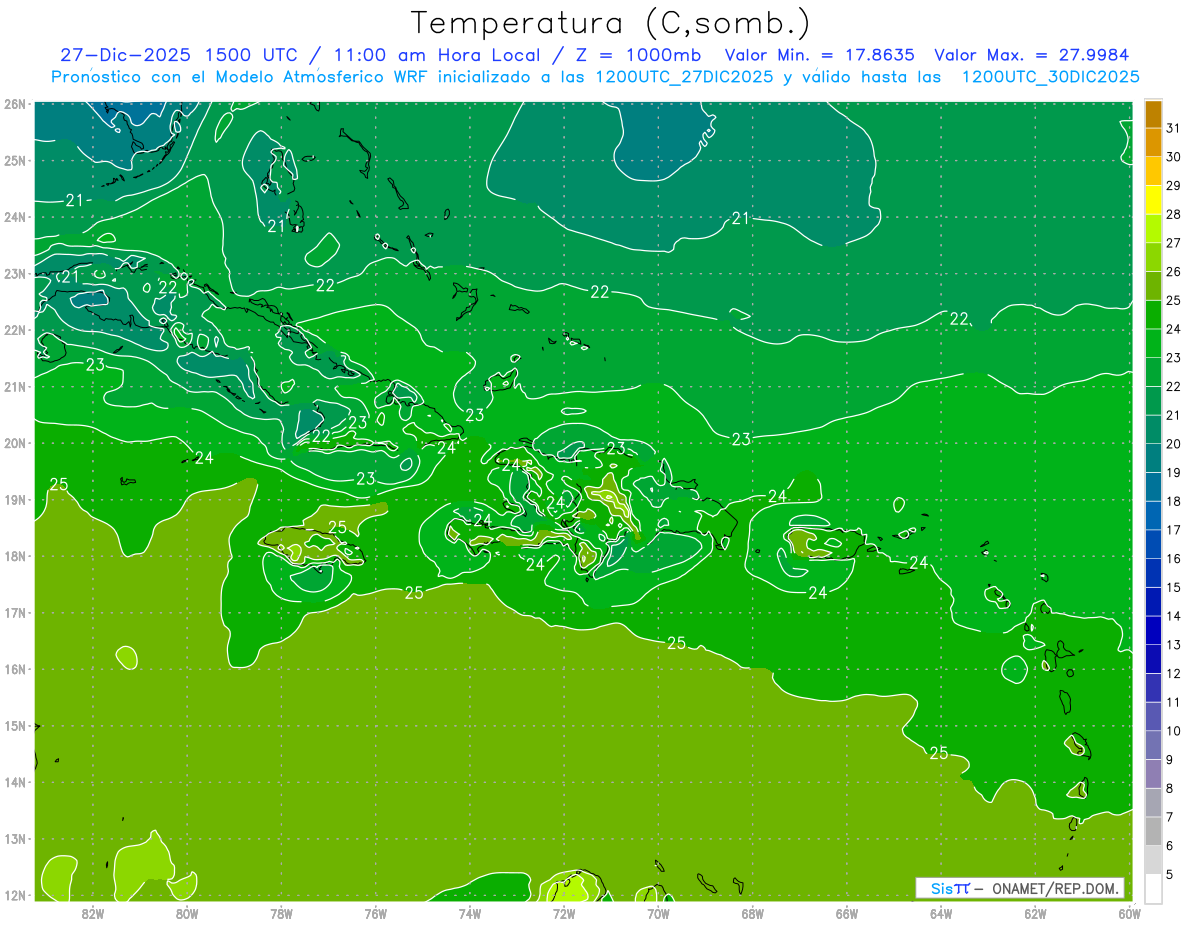Select the purple colorbar segment between 9 and 10
The image size is (1200, 927).
pos(1153,745)
